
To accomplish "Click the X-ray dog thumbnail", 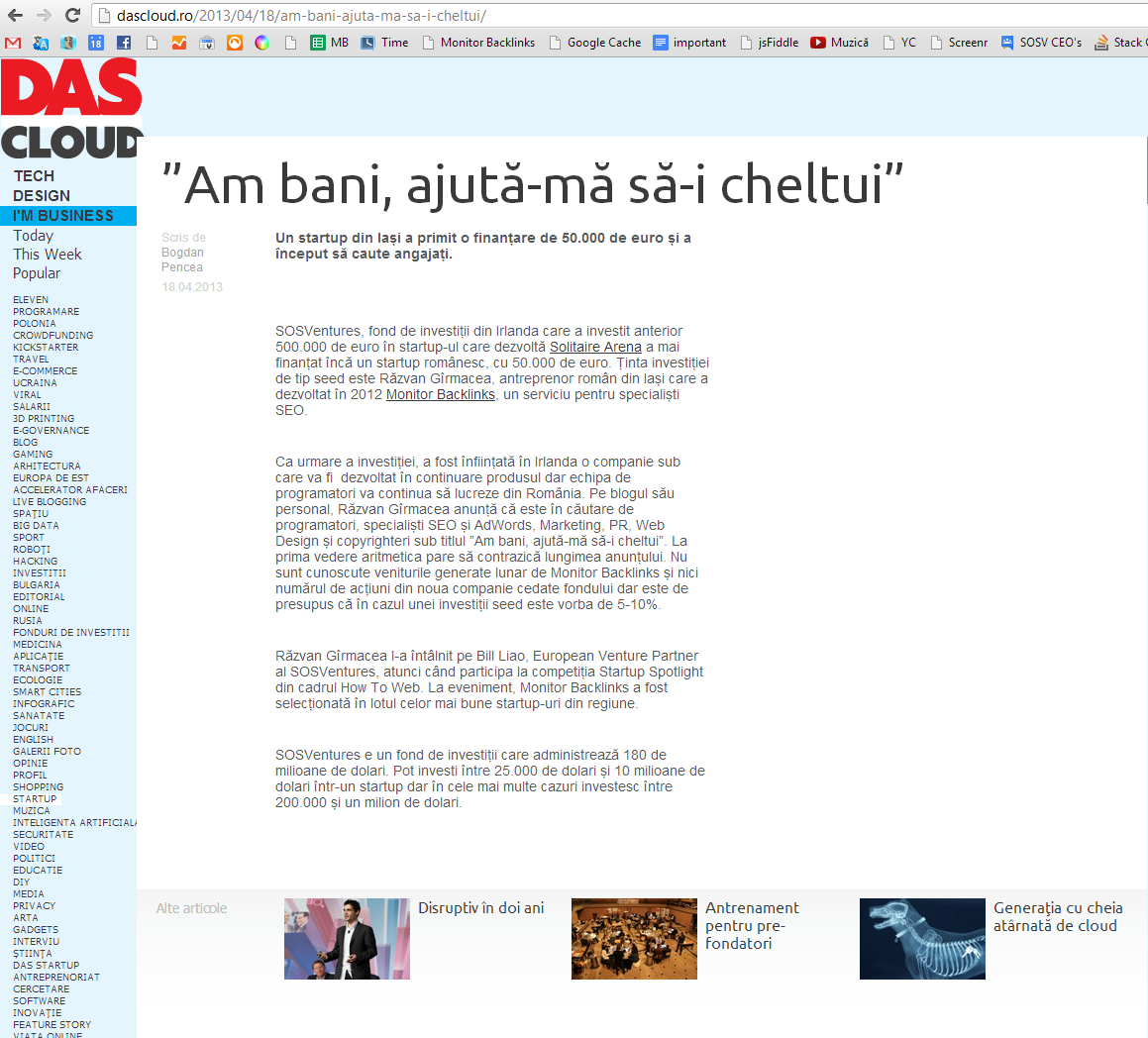I will pyautogui.click(x=922, y=938).
